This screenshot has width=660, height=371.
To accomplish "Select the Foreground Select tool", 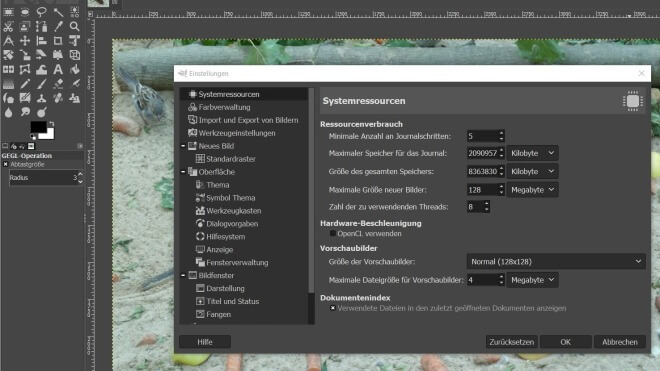I will (25, 27).
